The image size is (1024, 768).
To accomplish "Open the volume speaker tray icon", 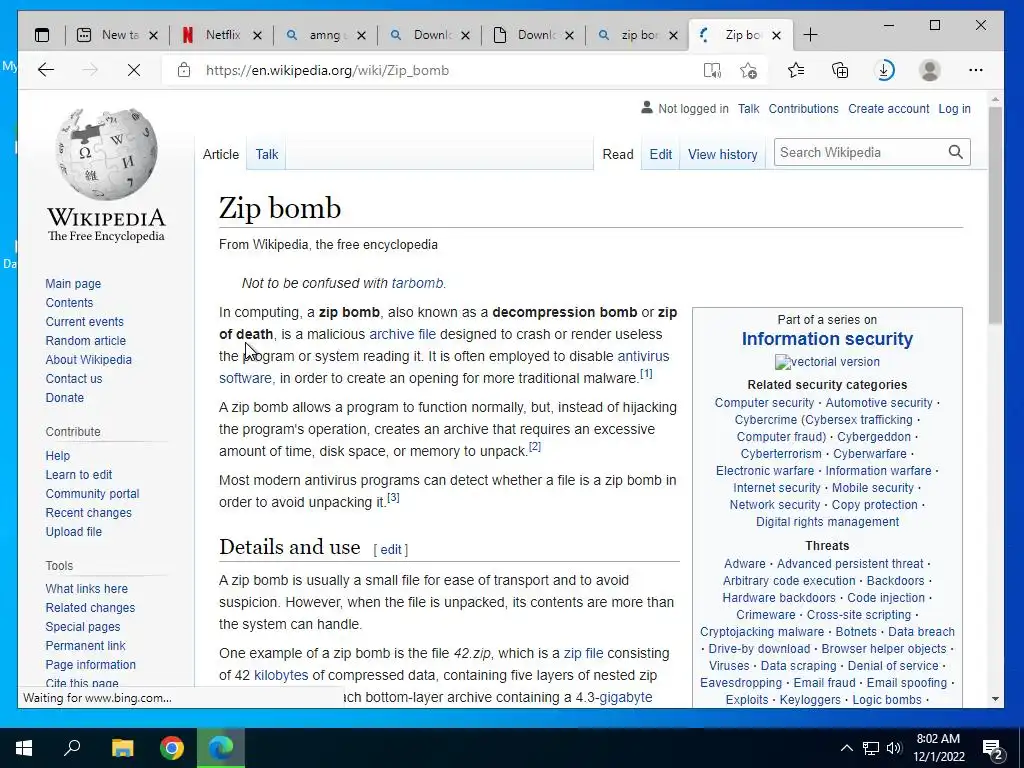I will [894, 748].
